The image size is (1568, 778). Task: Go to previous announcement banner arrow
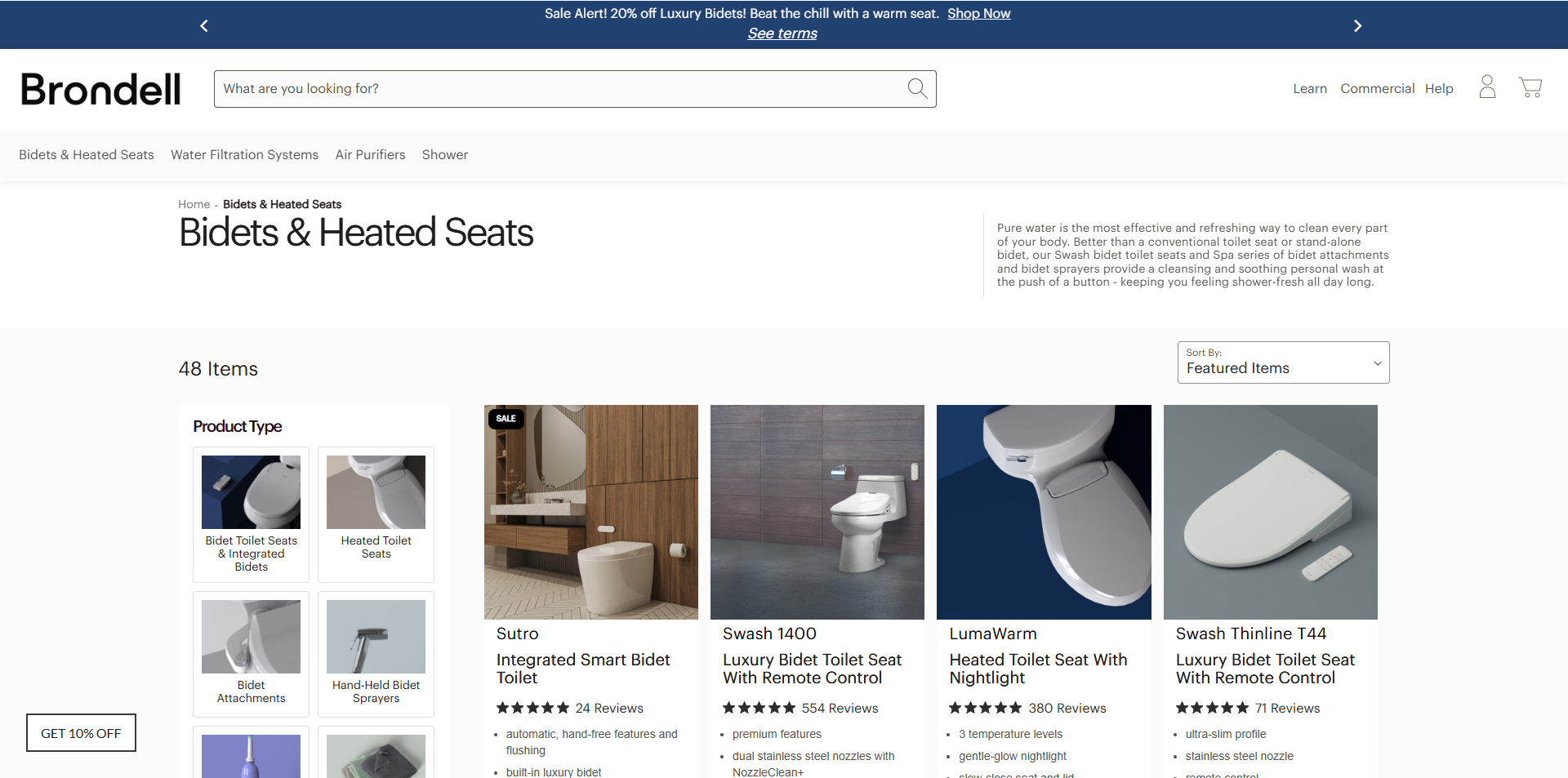tap(204, 26)
